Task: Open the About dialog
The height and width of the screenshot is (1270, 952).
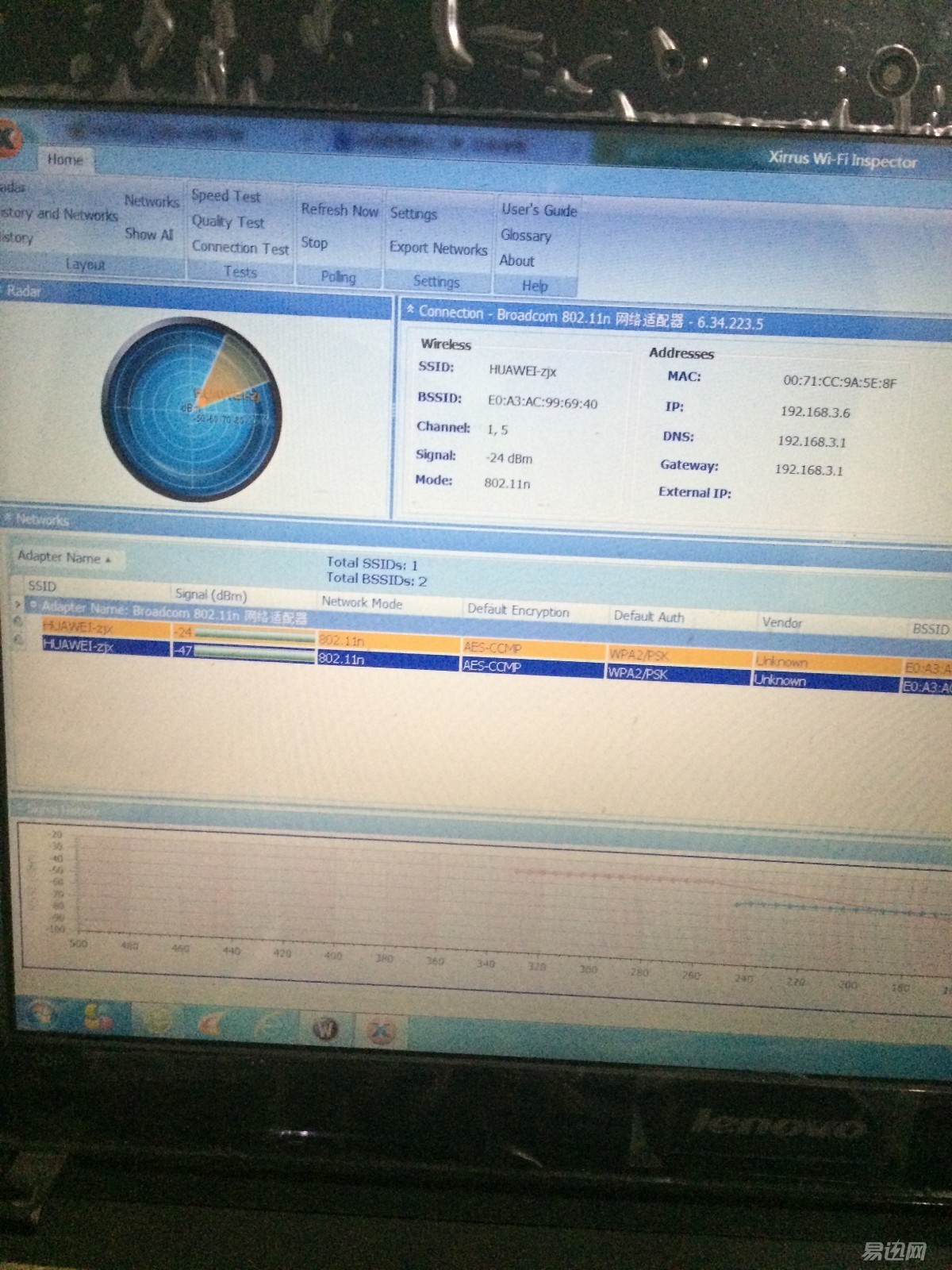Action: (517, 260)
